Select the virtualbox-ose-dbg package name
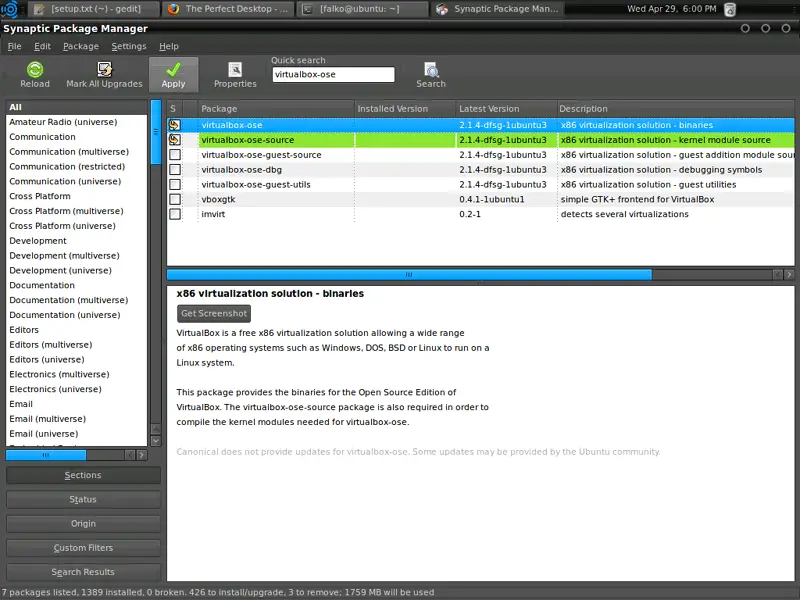 242,169
